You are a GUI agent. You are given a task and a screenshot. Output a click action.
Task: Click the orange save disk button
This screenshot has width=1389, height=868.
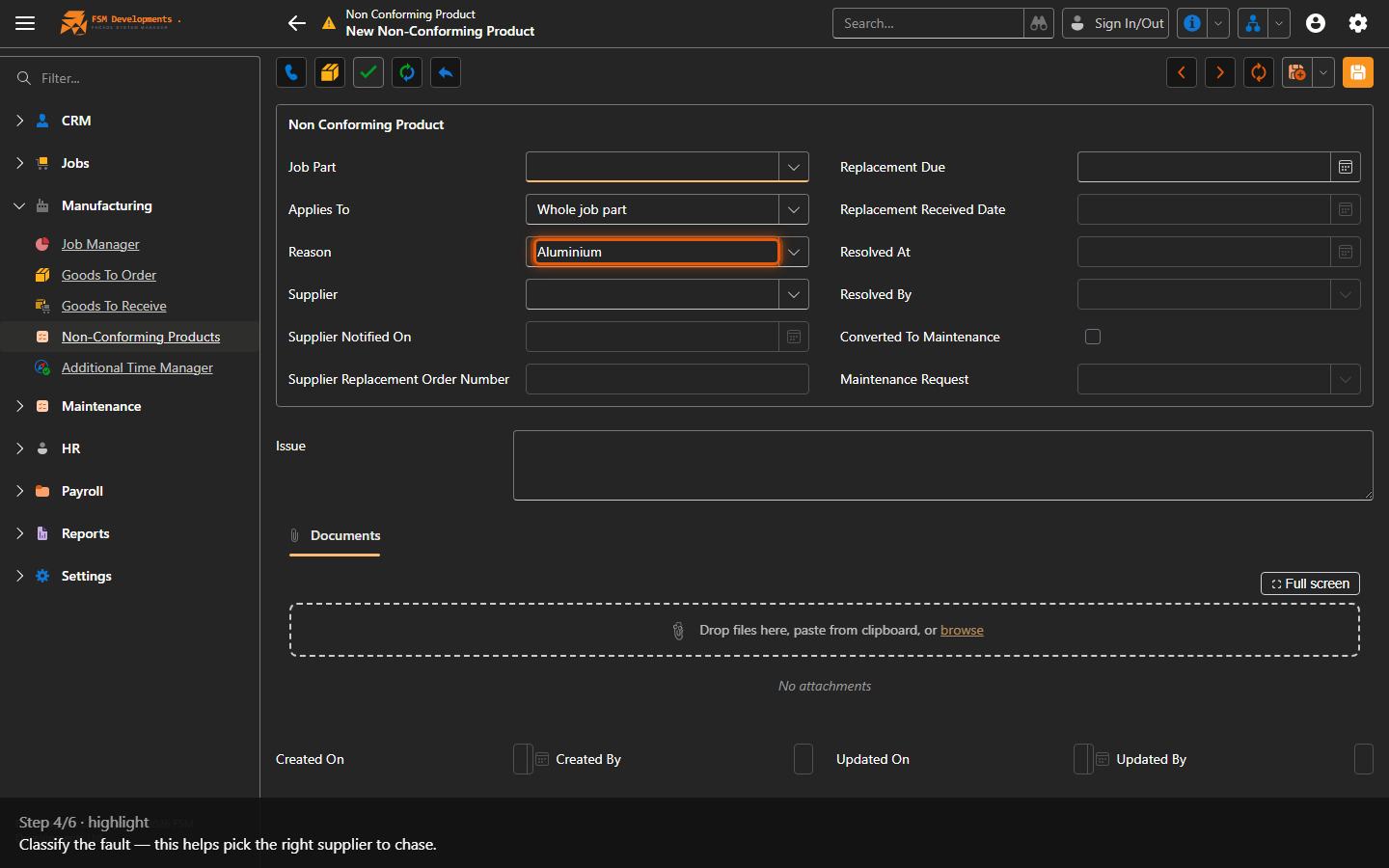pyautogui.click(x=1358, y=72)
